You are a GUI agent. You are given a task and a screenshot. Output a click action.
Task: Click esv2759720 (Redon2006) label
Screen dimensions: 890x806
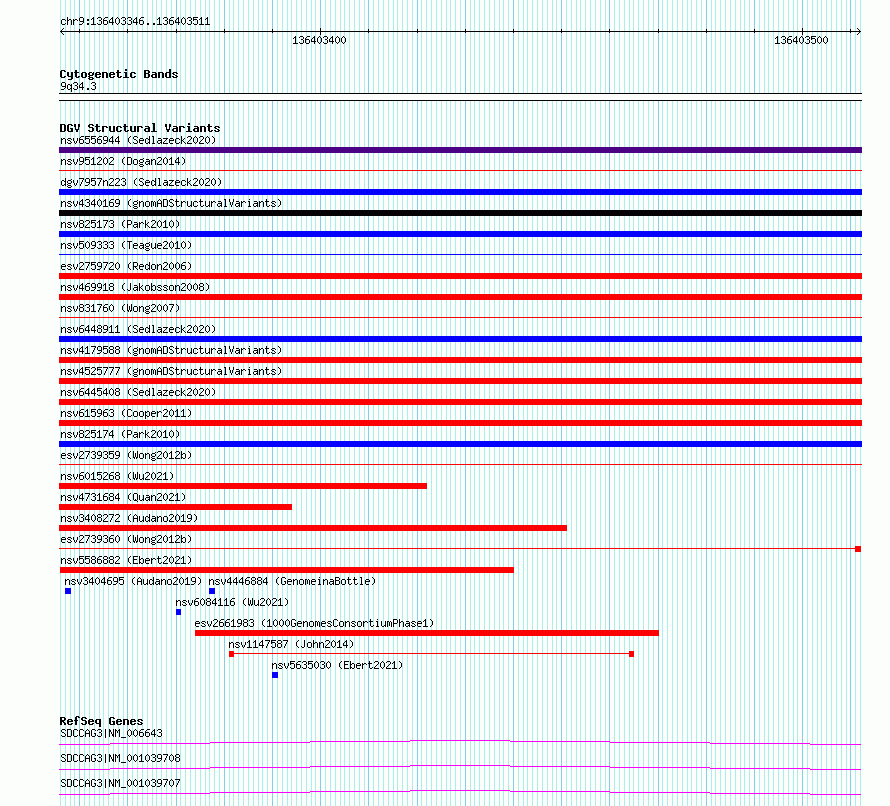point(126,266)
